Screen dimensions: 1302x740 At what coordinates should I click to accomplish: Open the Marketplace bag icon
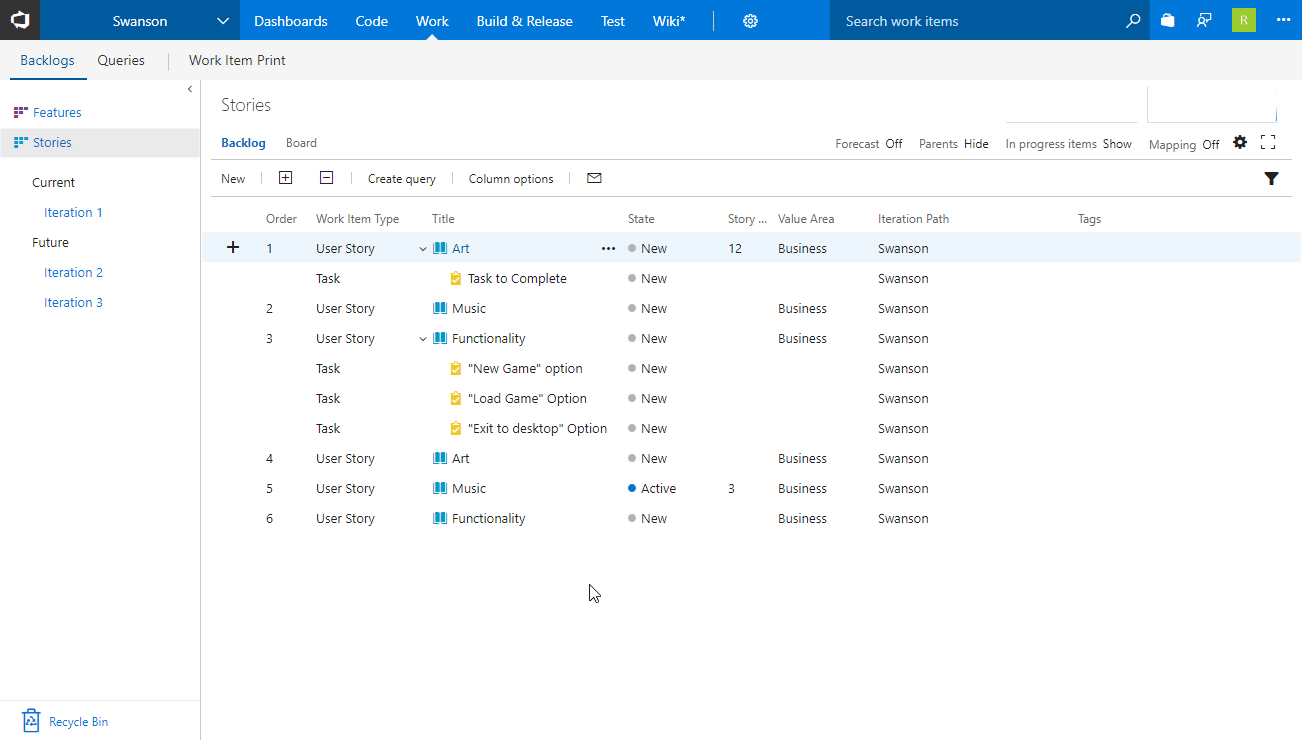1166,19
